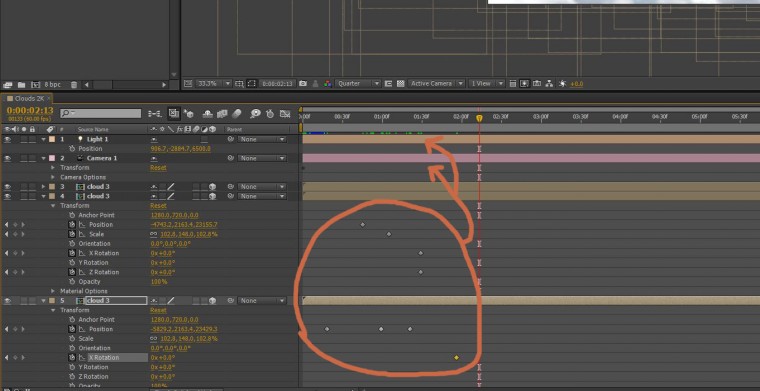Screen dimensions: 760x391
Task: Create a new folder in the Project panel
Action: click(21, 85)
